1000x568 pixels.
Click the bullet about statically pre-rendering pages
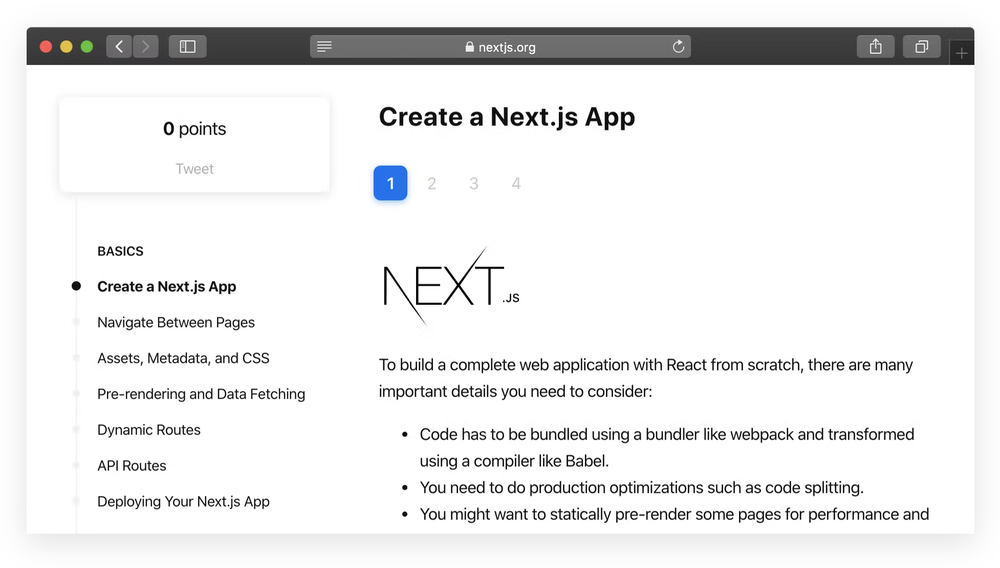674,514
